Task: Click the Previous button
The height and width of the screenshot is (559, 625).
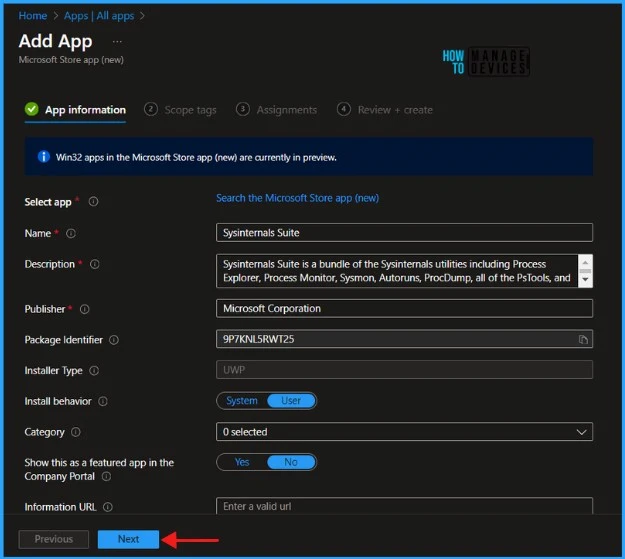Action: [x=53, y=539]
